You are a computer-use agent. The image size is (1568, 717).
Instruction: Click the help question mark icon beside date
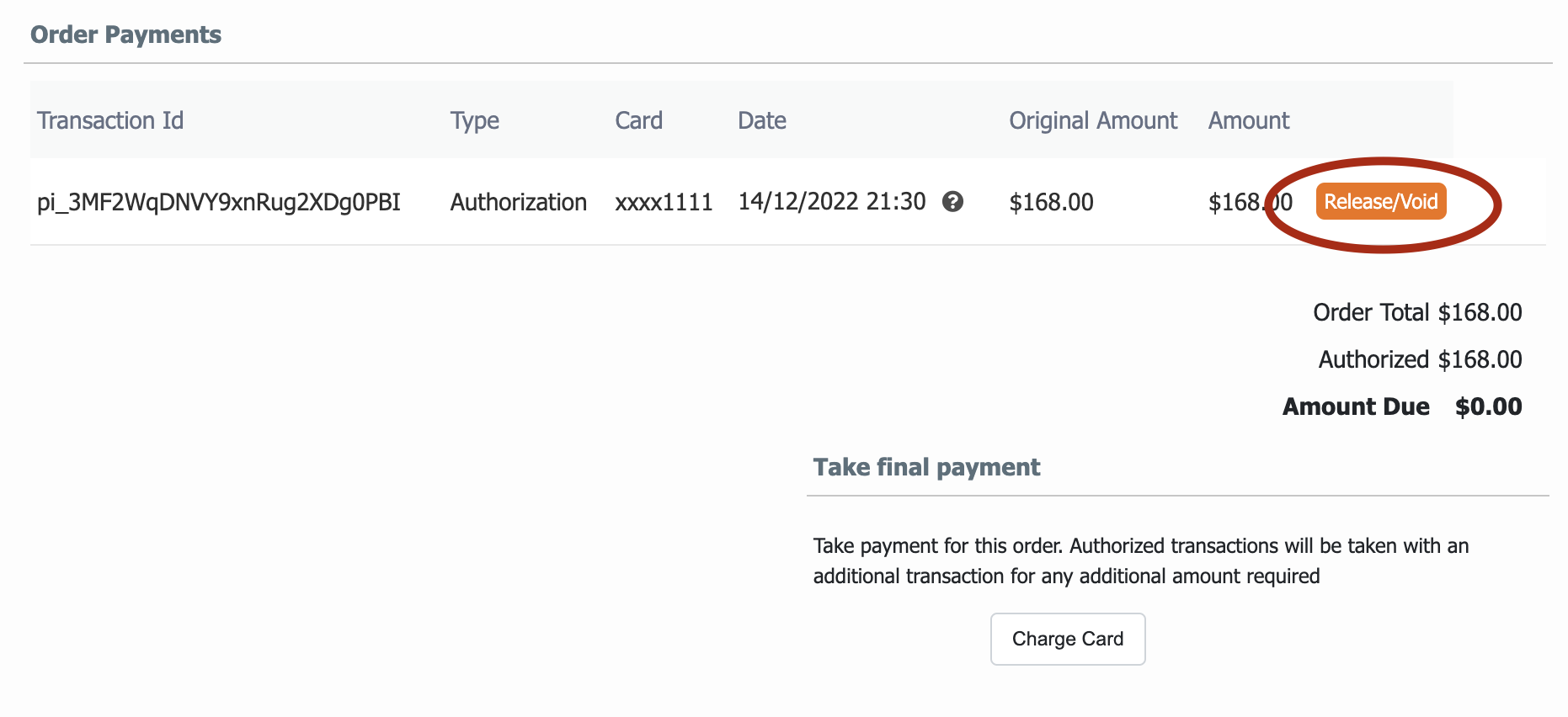coord(952,202)
